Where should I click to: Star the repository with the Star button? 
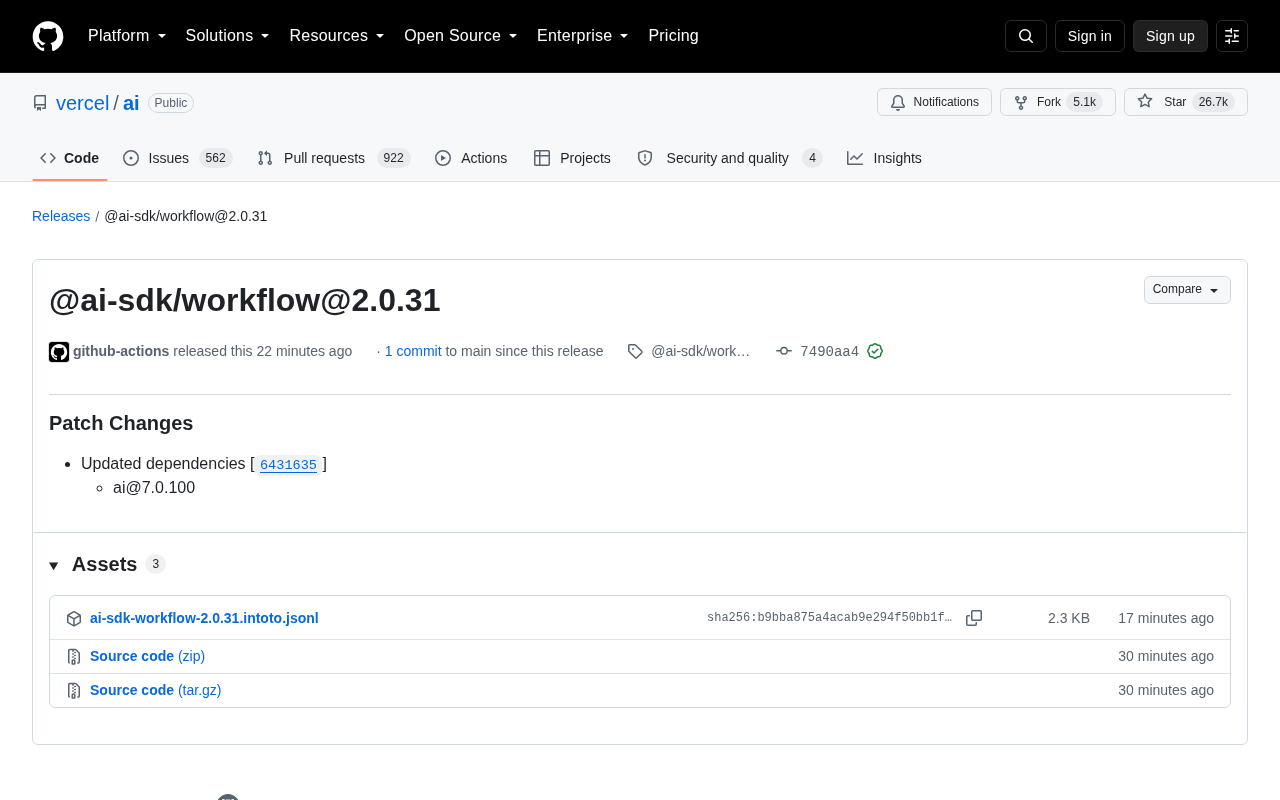coord(1186,102)
